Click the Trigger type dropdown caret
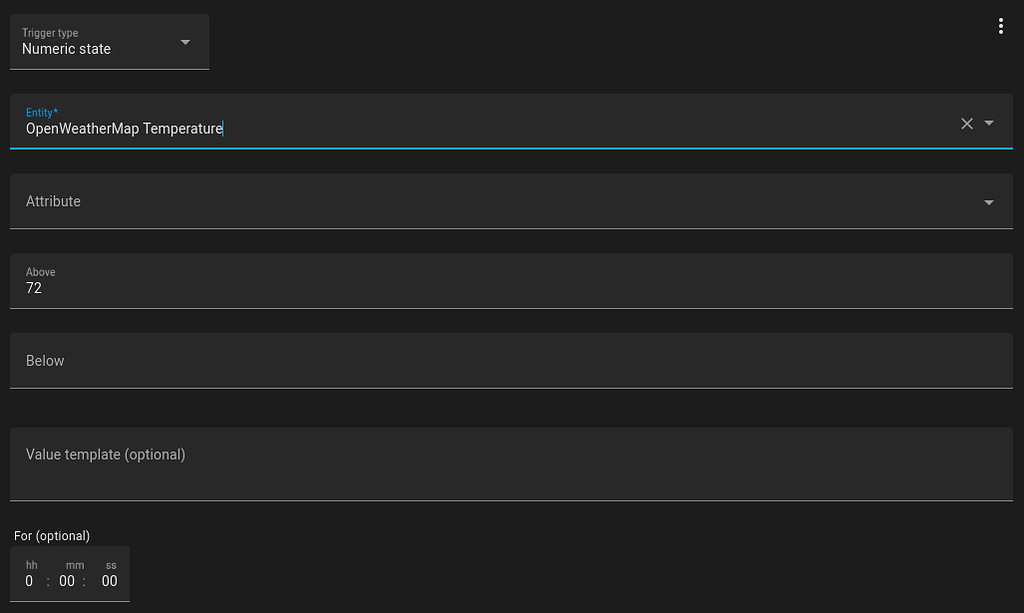The width and height of the screenshot is (1024, 613). [185, 42]
